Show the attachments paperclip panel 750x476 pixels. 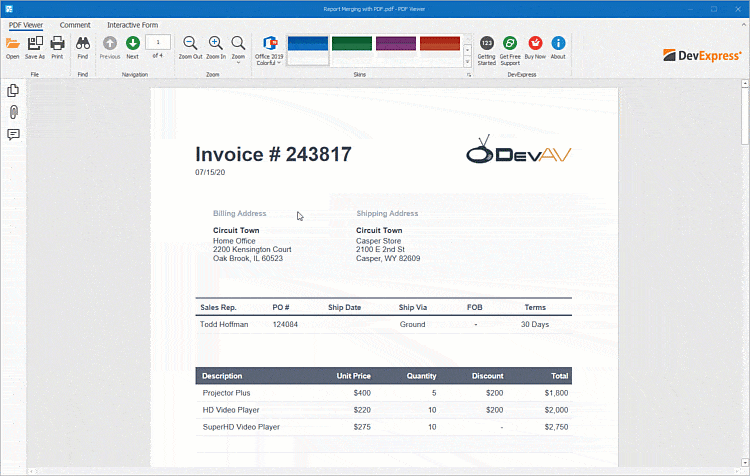point(13,112)
